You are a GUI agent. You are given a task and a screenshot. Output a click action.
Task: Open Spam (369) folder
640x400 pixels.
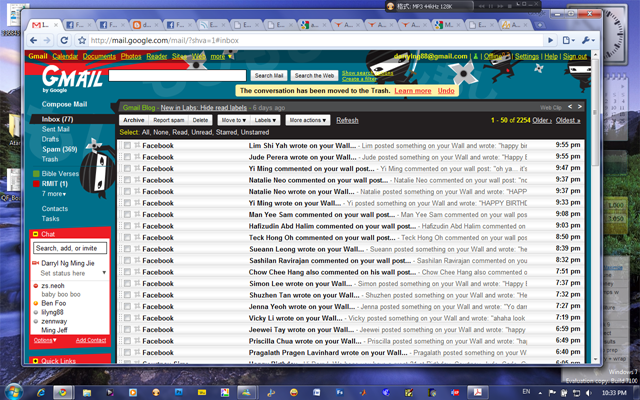[60, 149]
